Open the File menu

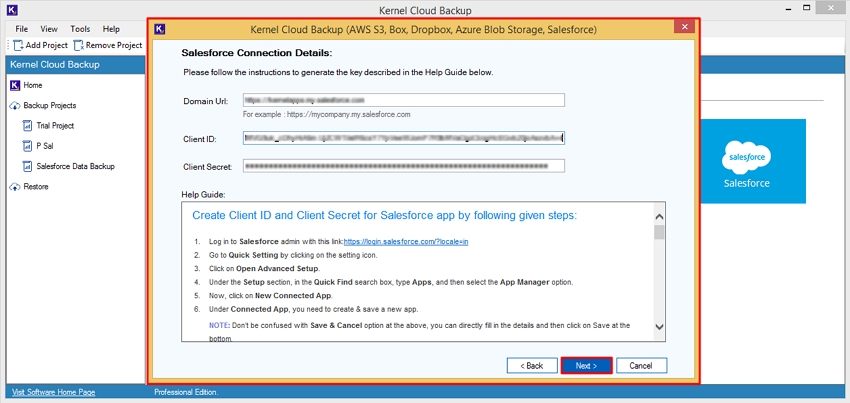[22, 29]
